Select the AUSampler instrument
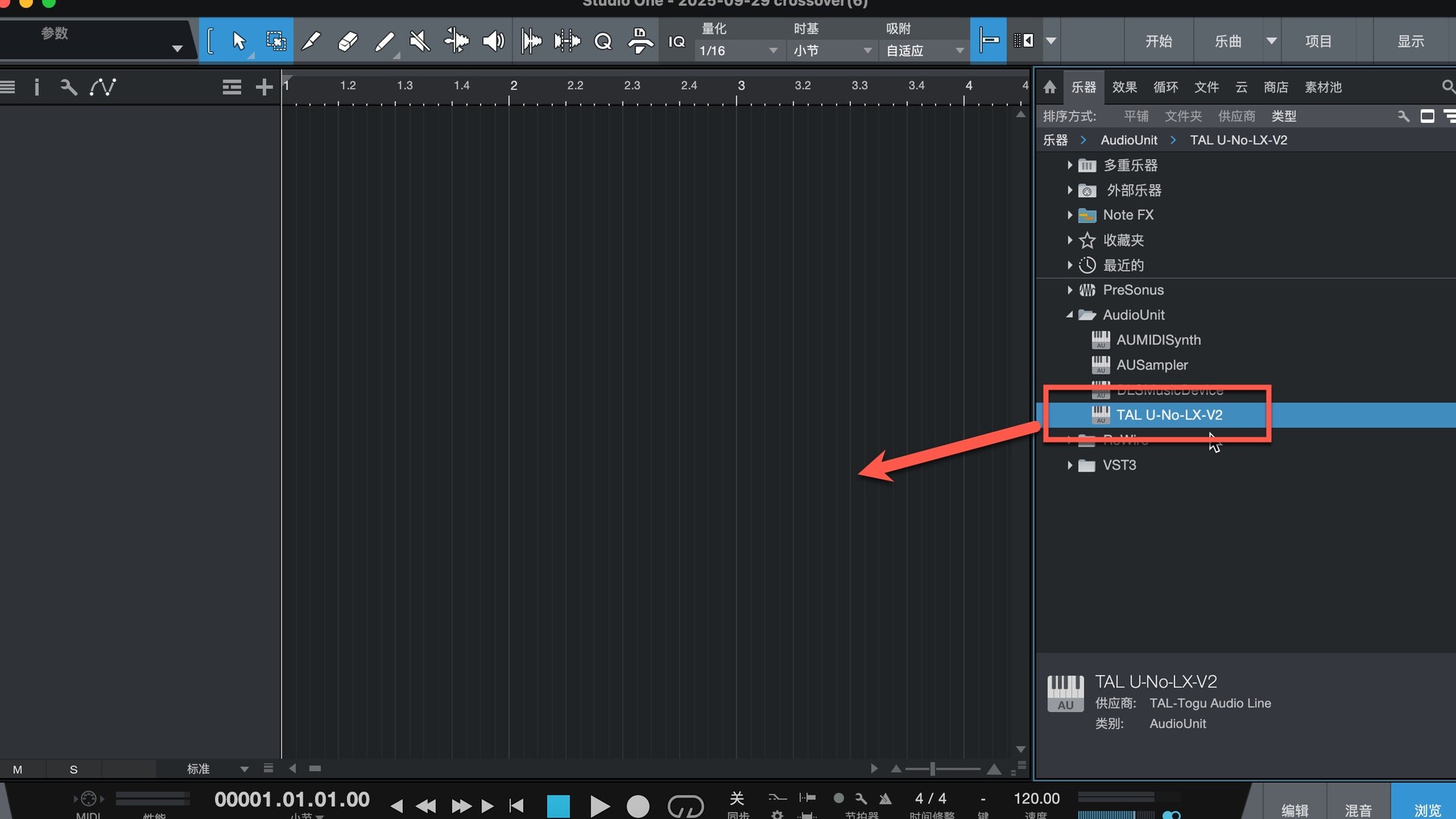The height and width of the screenshot is (819, 1456). [1151, 365]
